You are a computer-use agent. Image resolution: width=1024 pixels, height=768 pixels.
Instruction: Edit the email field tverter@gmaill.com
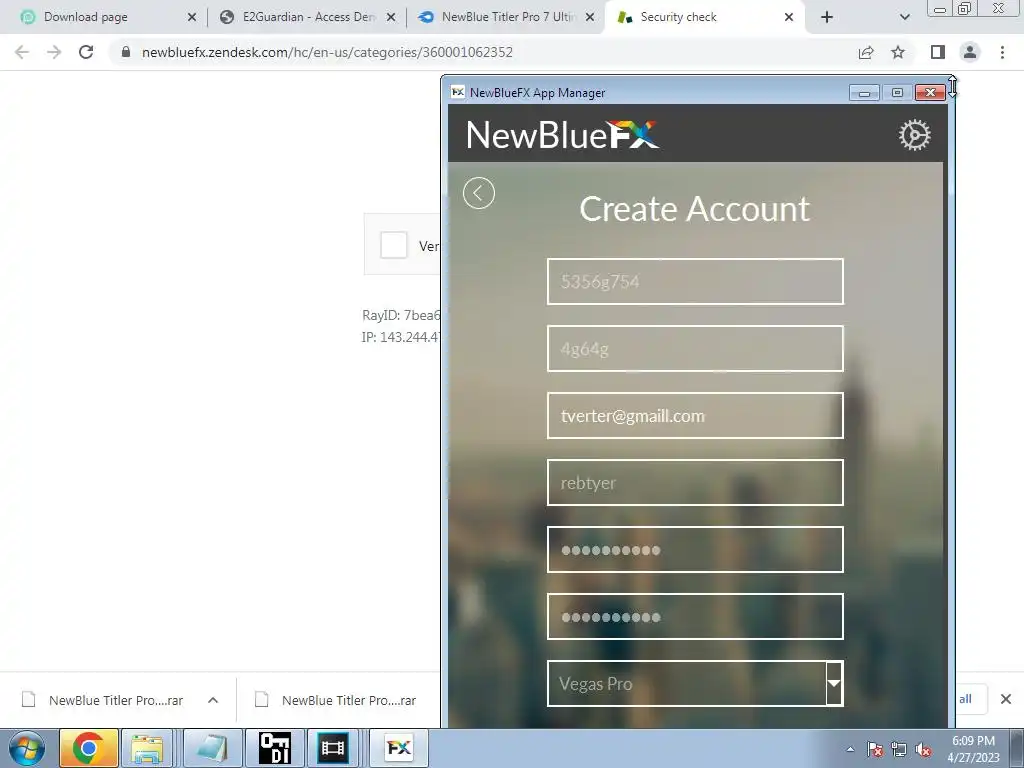695,416
